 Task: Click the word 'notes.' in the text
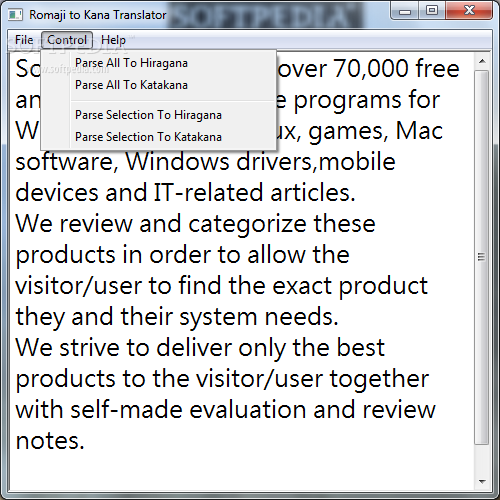[x=50, y=441]
